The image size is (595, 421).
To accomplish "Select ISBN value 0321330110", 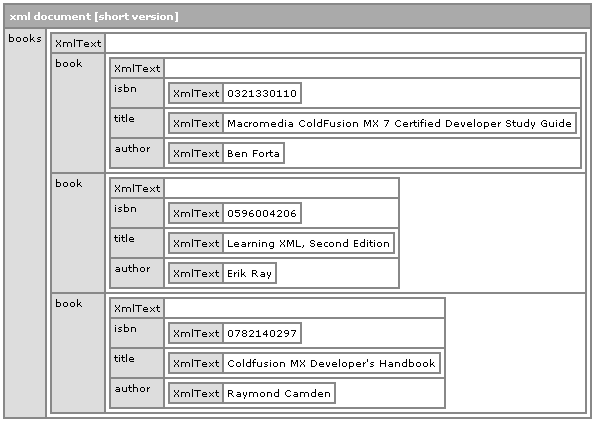I will tap(262, 93).
